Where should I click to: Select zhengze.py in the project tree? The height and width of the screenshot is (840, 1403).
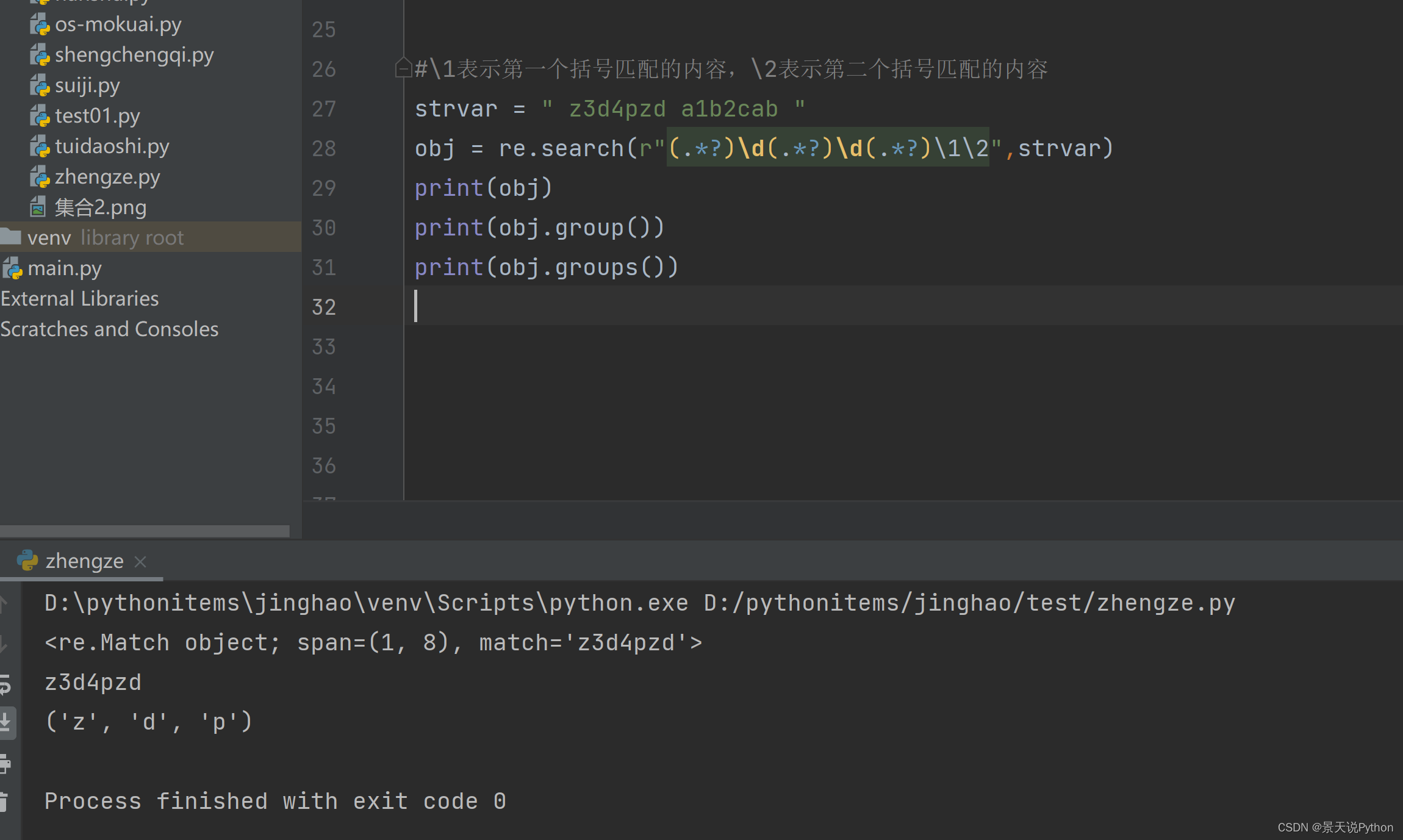(107, 177)
